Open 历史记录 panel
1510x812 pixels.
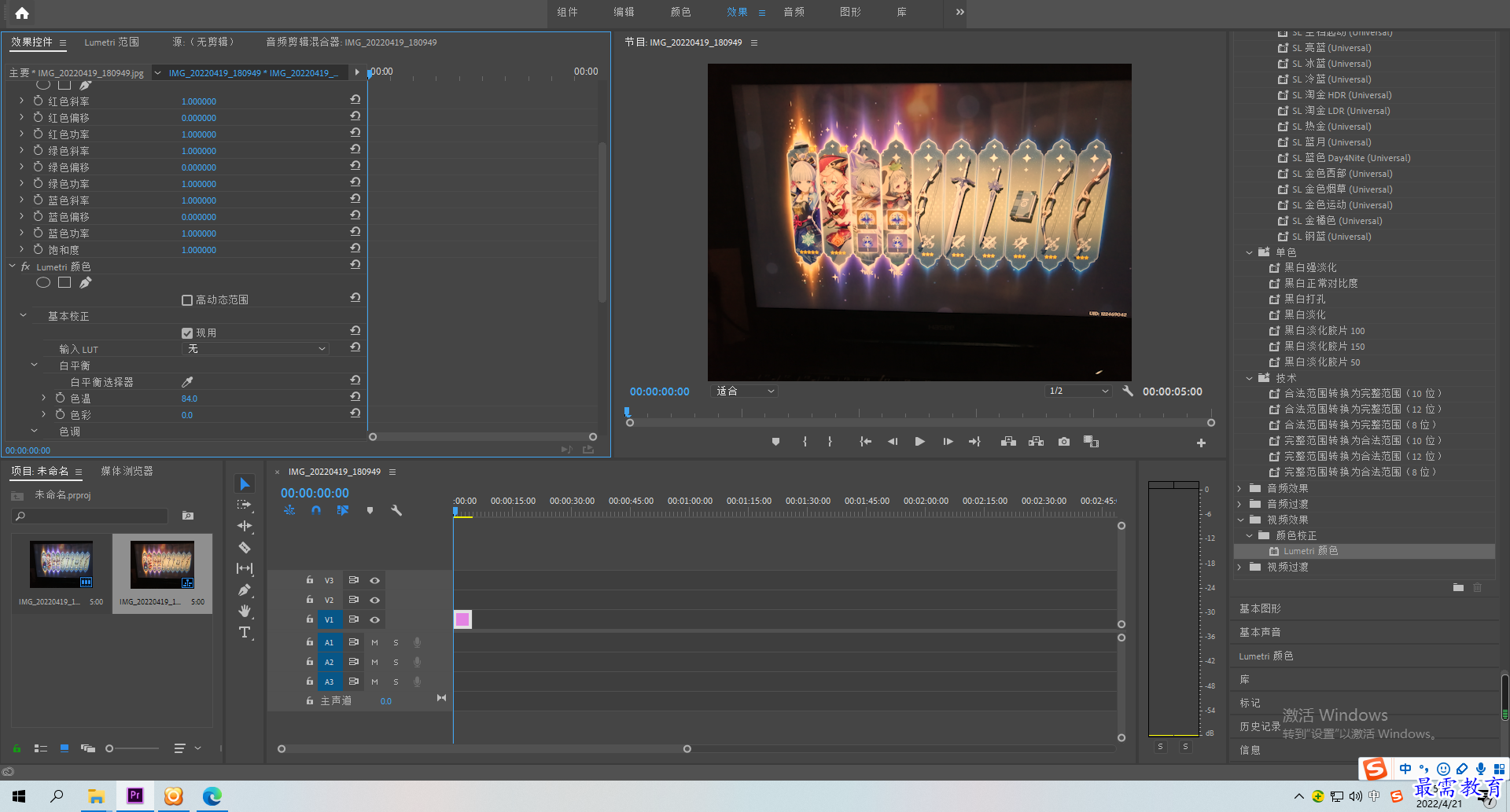pyautogui.click(x=1260, y=727)
